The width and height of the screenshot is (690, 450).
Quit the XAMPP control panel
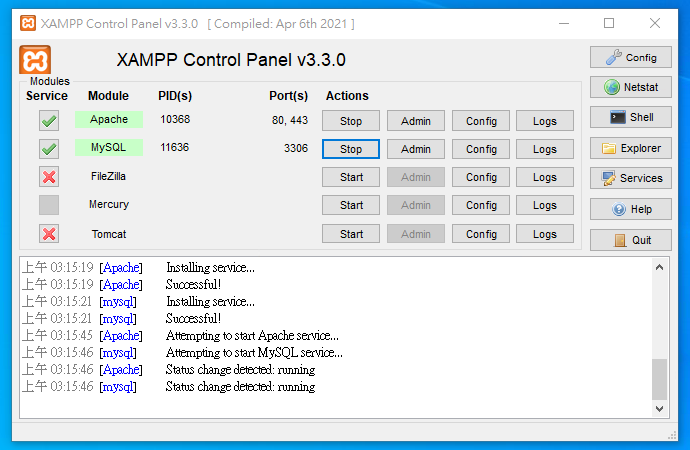pyautogui.click(x=630, y=240)
